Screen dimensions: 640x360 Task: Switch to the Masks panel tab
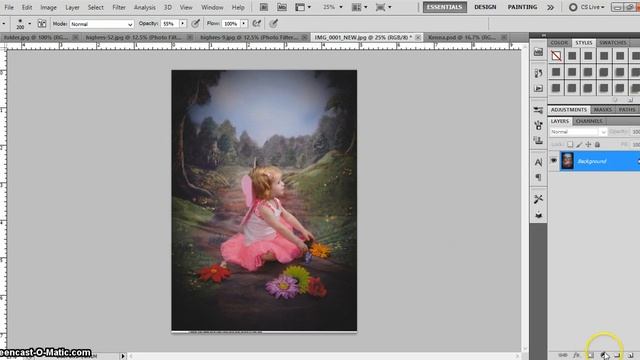(x=602, y=109)
